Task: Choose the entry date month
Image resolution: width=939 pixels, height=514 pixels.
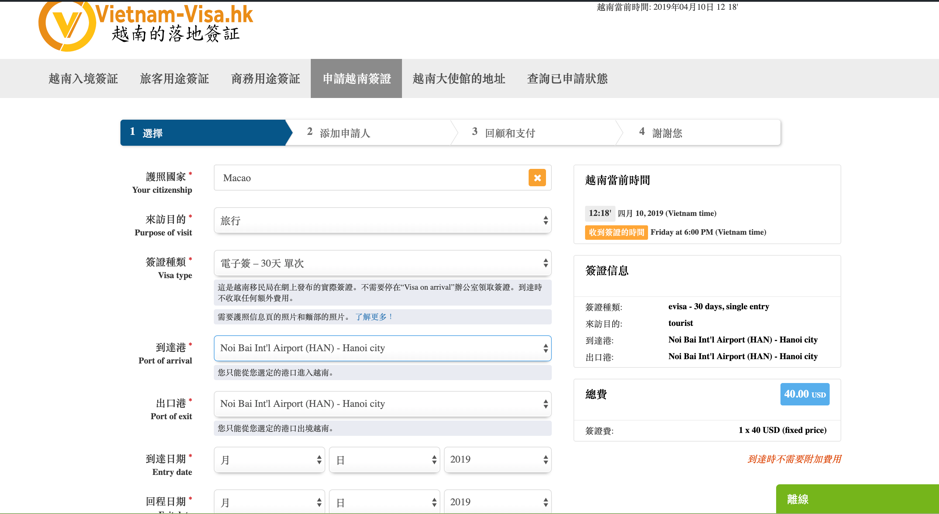Action: [269, 460]
